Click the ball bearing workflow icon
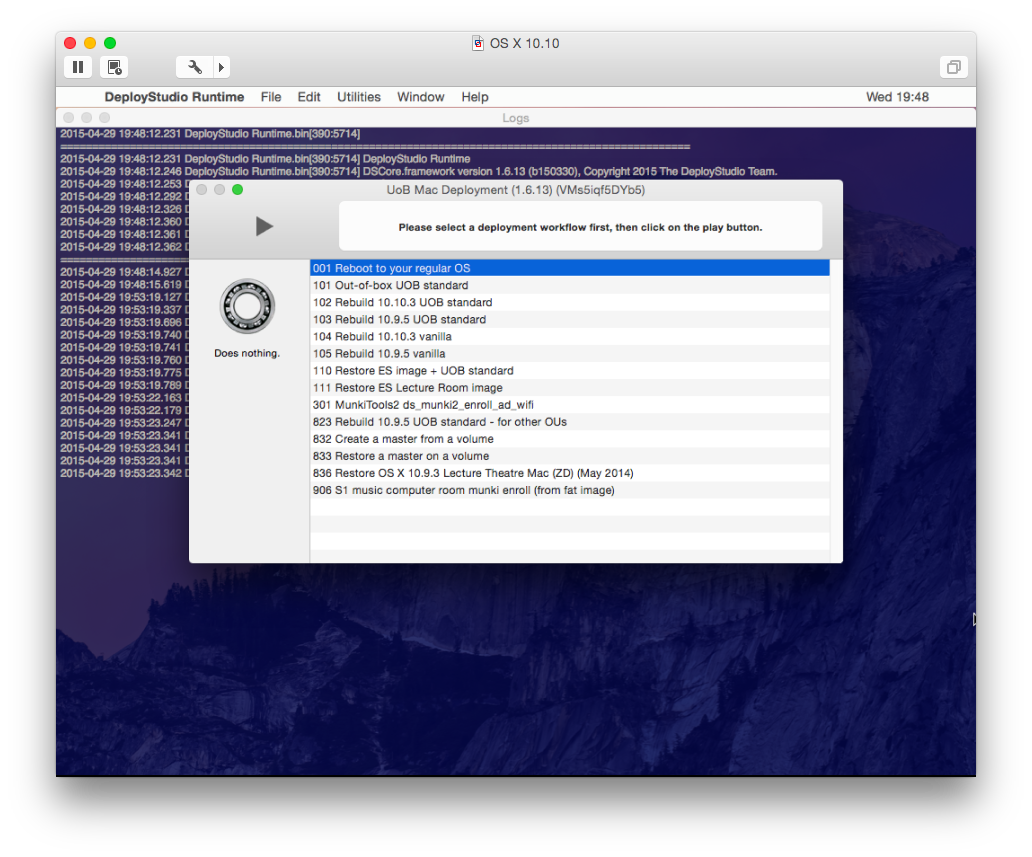Viewport: 1032px width, 857px height. tap(247, 307)
